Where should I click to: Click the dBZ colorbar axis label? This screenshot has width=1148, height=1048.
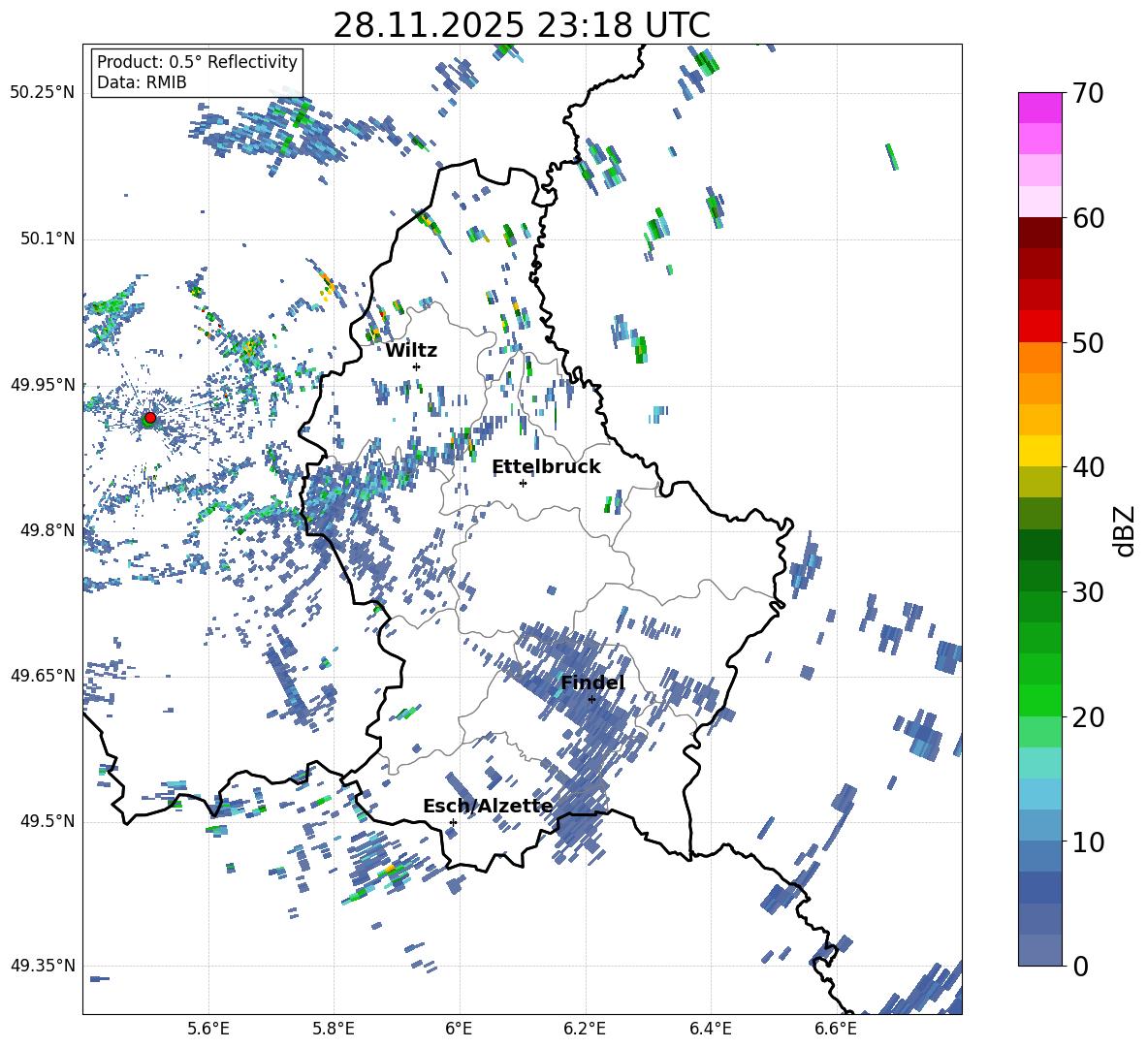coord(1124,530)
